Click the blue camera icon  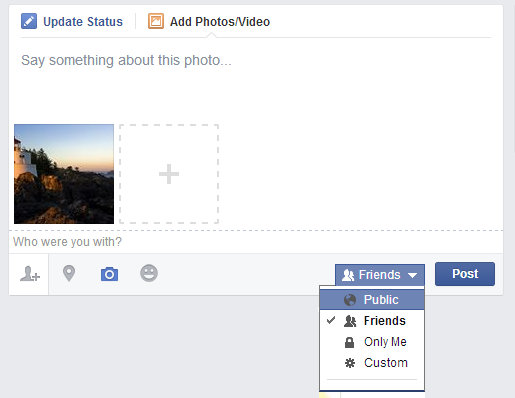[x=109, y=274]
